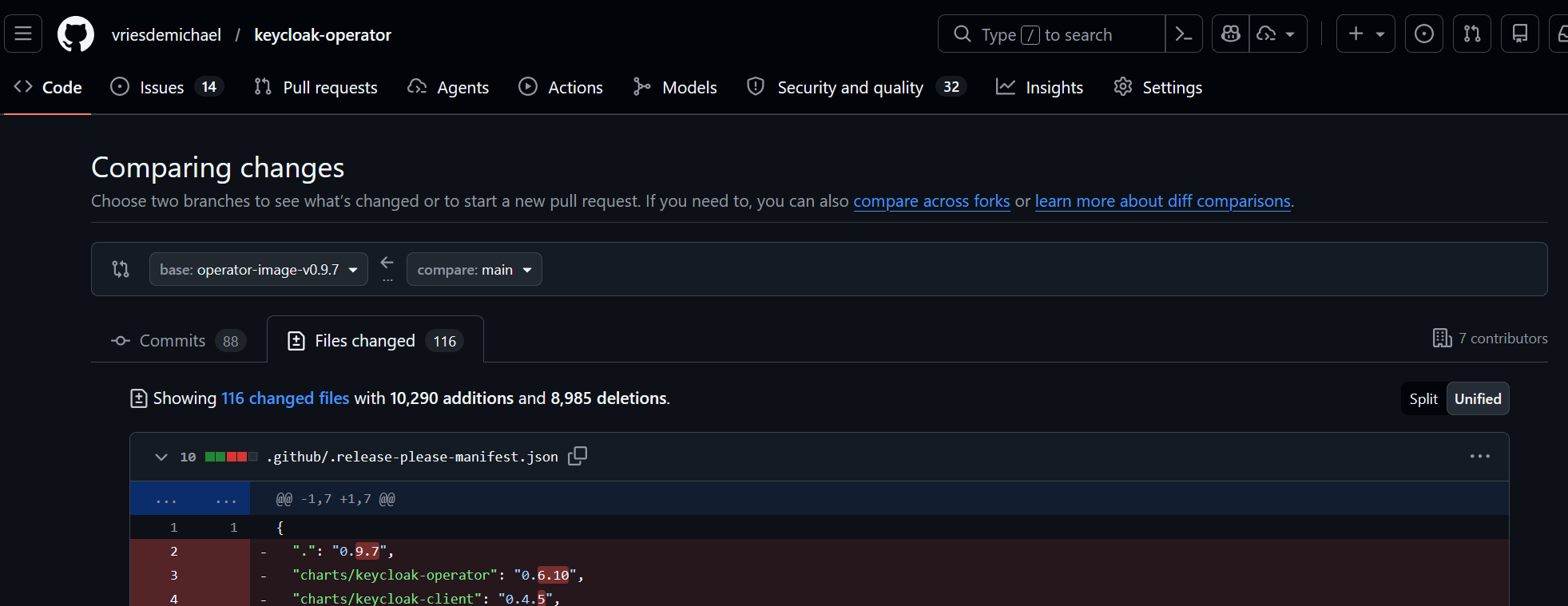
Task: Open the Actions repository tab
Action: 561,88
